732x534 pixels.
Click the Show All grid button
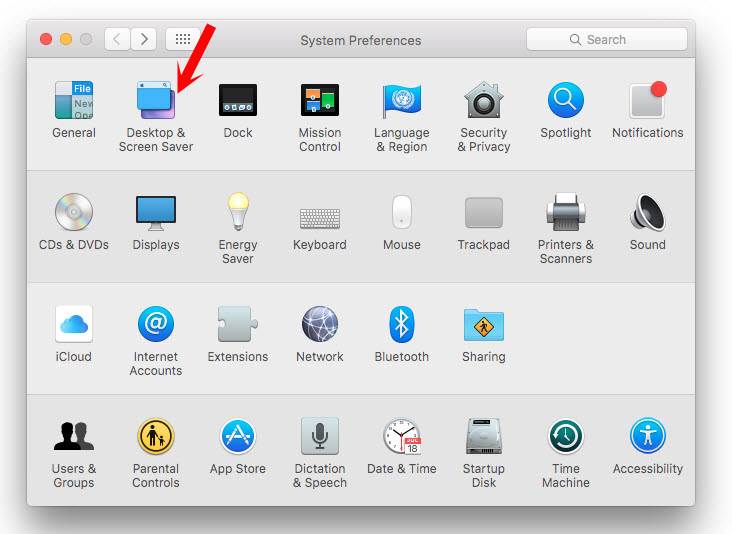[x=183, y=39]
